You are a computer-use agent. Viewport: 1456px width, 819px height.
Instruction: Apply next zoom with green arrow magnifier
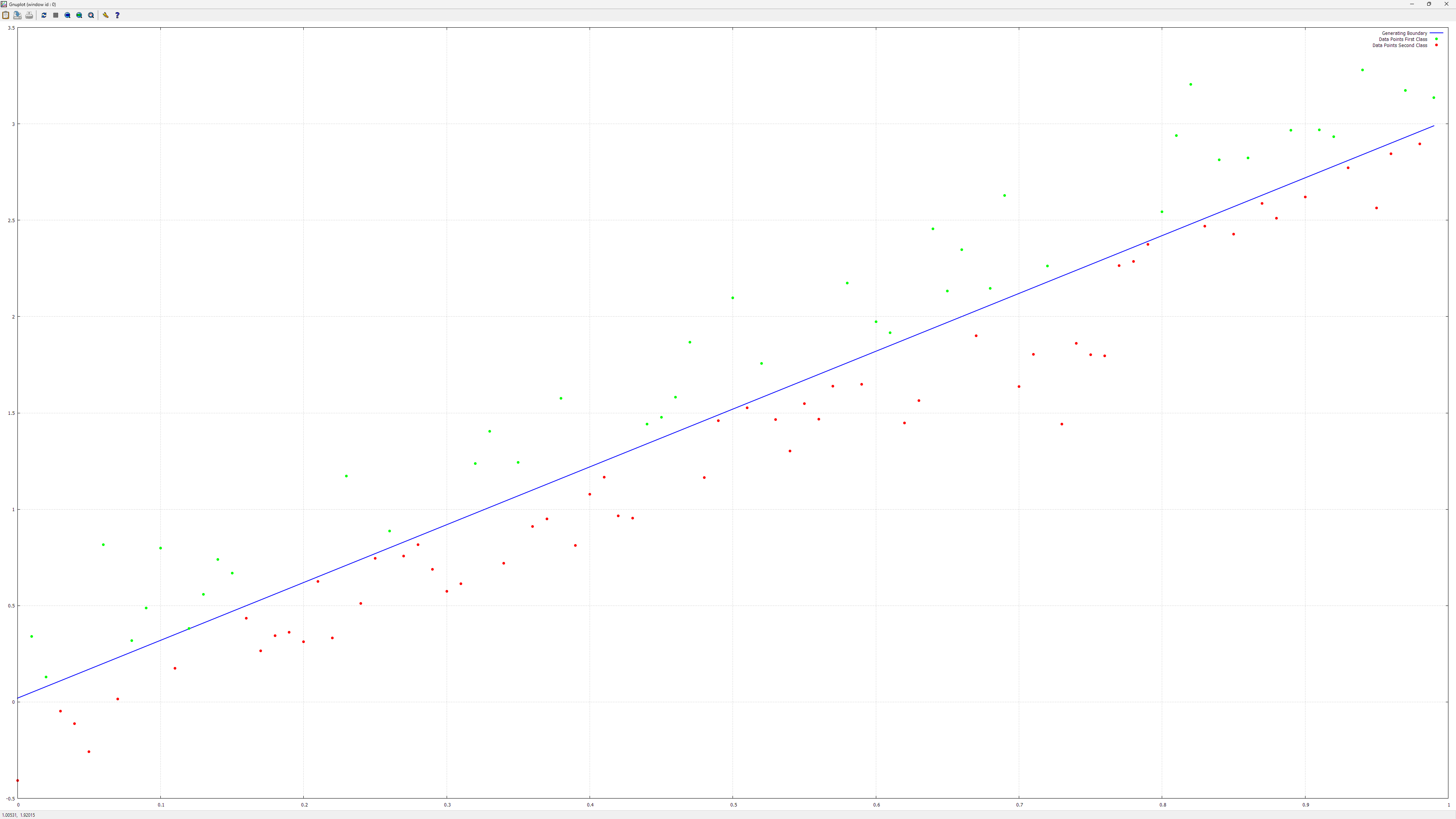click(79, 15)
